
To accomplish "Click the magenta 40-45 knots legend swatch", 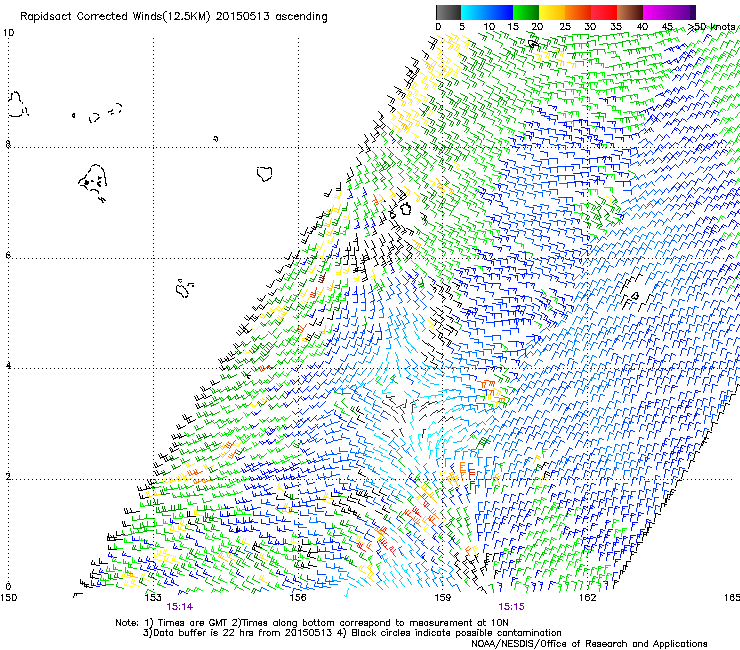I will (x=656, y=12).
